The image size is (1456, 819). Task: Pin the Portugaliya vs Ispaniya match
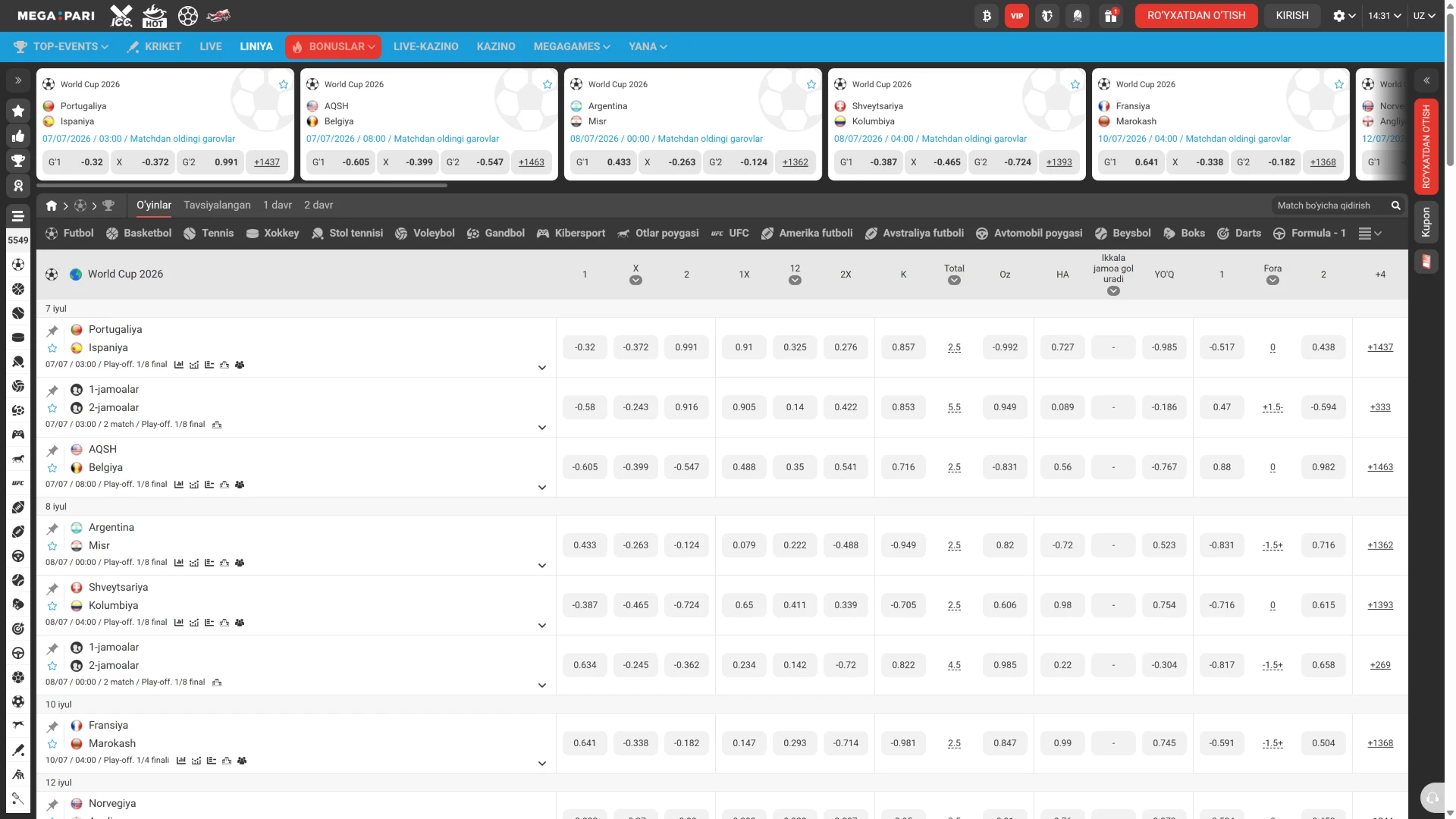click(52, 331)
